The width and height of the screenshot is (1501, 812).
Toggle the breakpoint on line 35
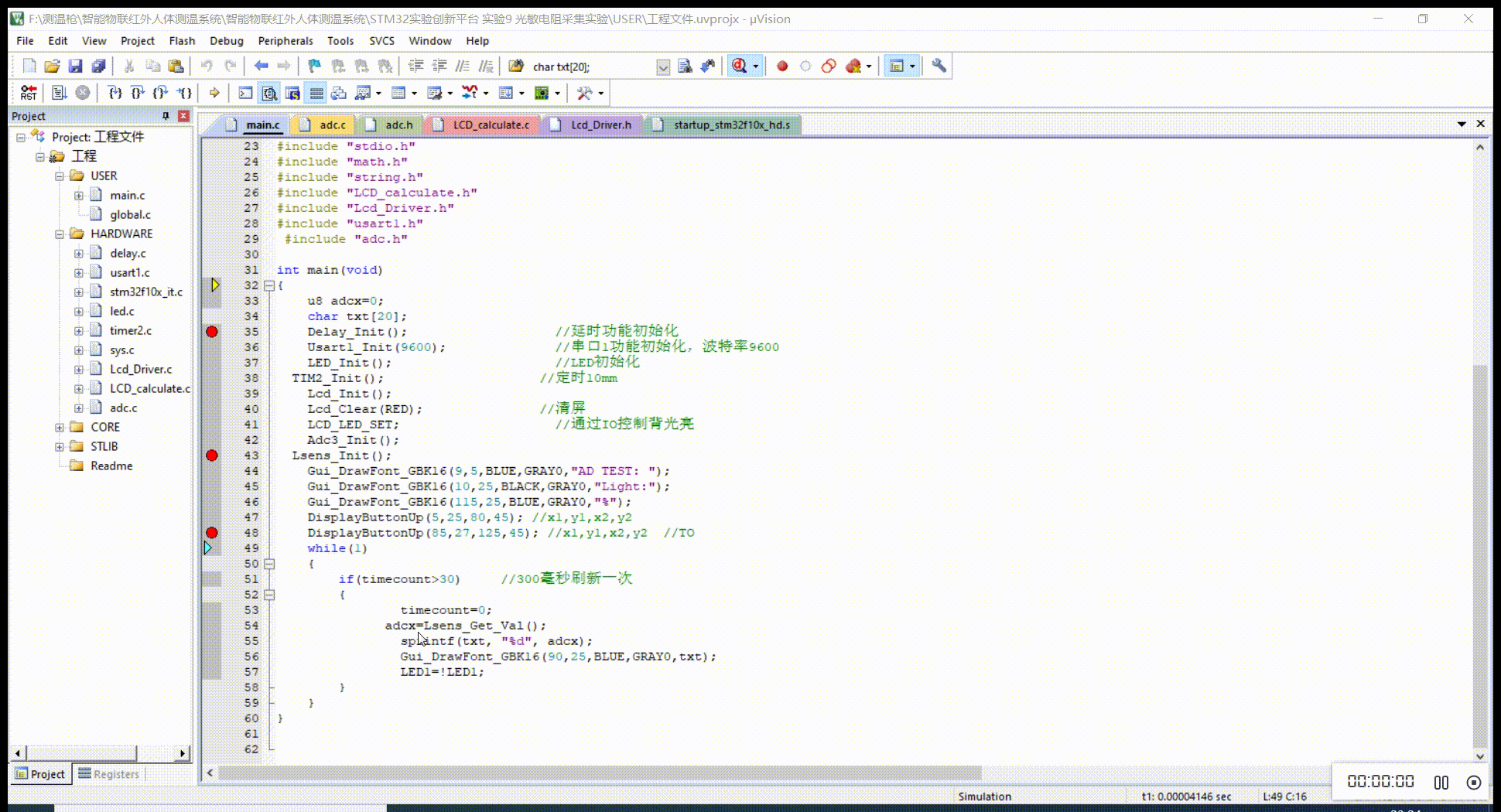tap(212, 332)
